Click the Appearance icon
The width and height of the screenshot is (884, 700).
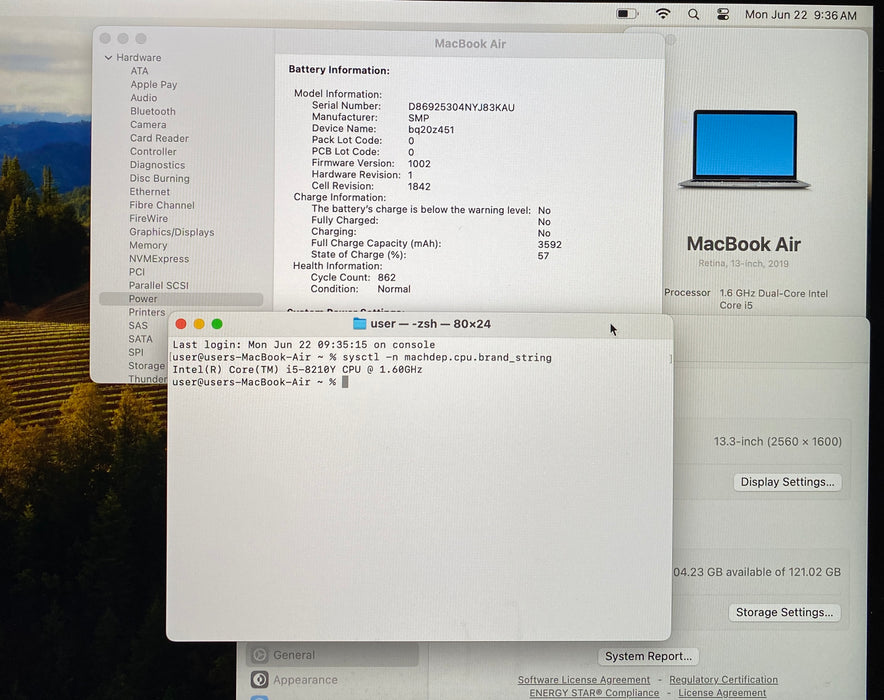coord(259,680)
